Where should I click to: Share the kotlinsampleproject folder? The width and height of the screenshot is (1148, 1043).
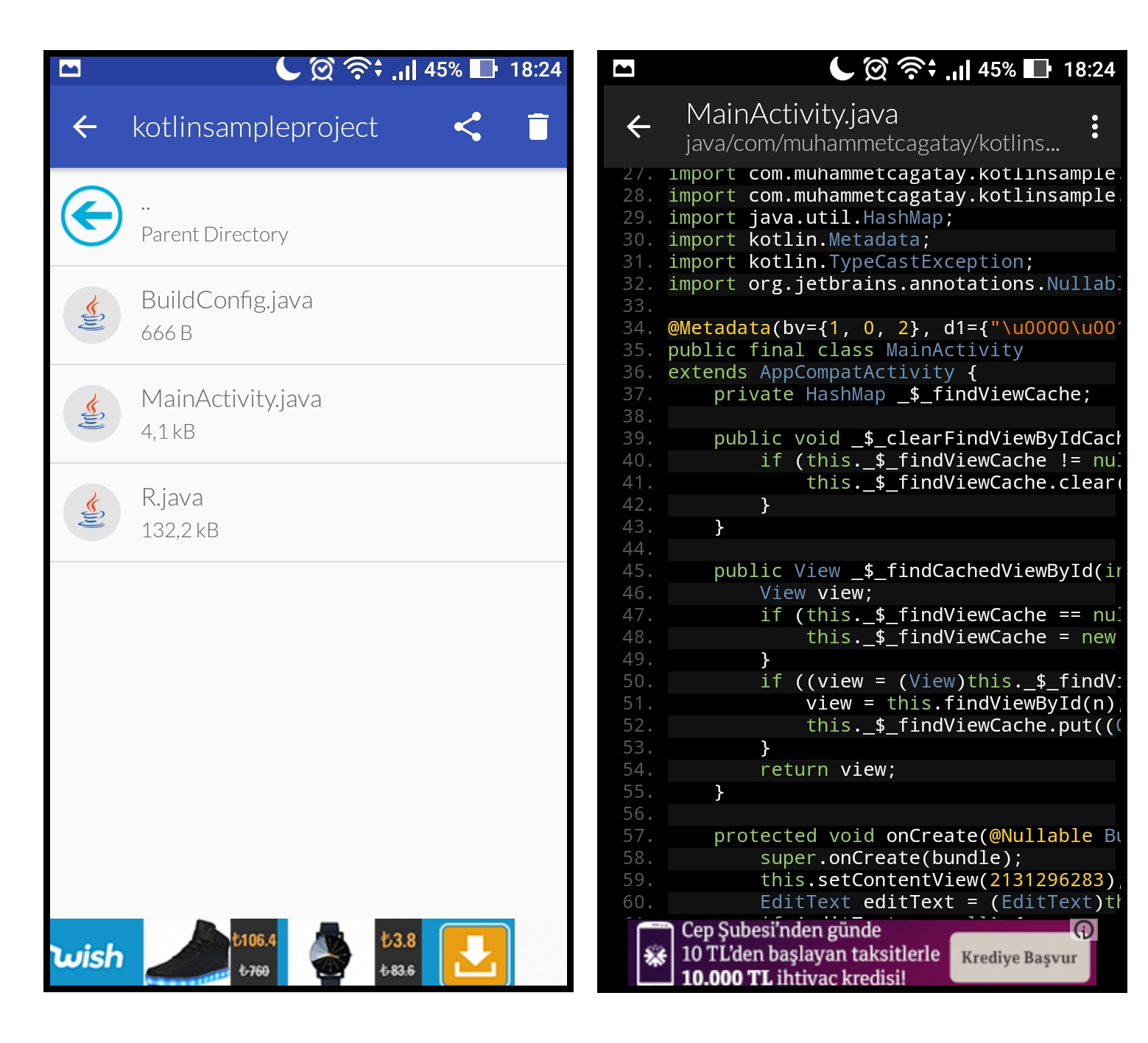pyautogui.click(x=468, y=126)
